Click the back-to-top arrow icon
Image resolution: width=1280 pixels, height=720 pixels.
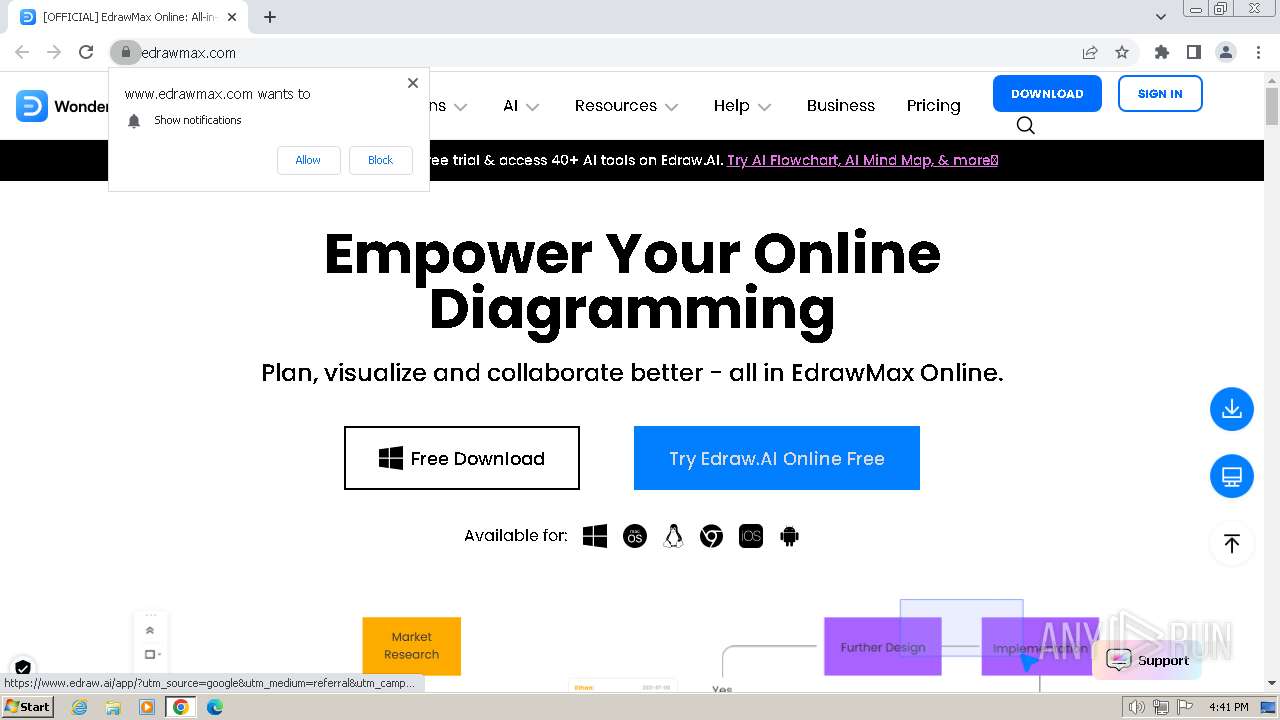click(x=1232, y=543)
